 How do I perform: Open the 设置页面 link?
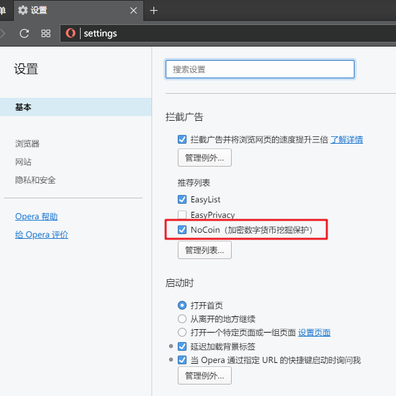pos(314,332)
